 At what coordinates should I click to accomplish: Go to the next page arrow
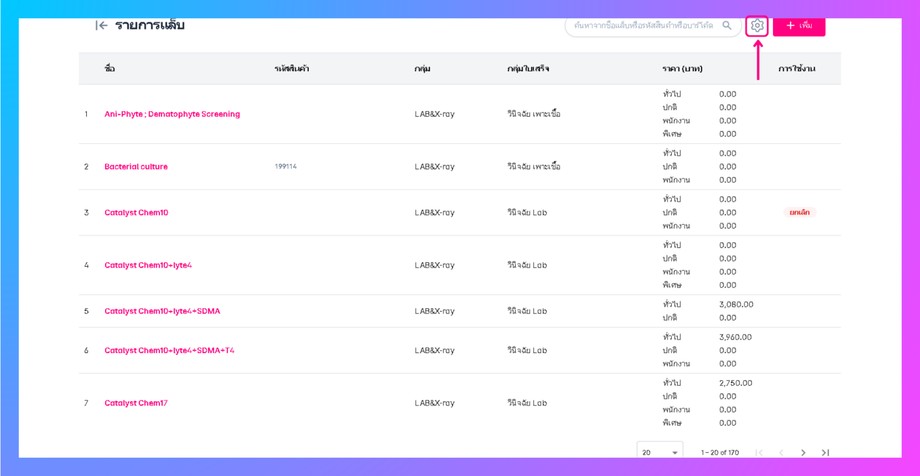(x=803, y=453)
